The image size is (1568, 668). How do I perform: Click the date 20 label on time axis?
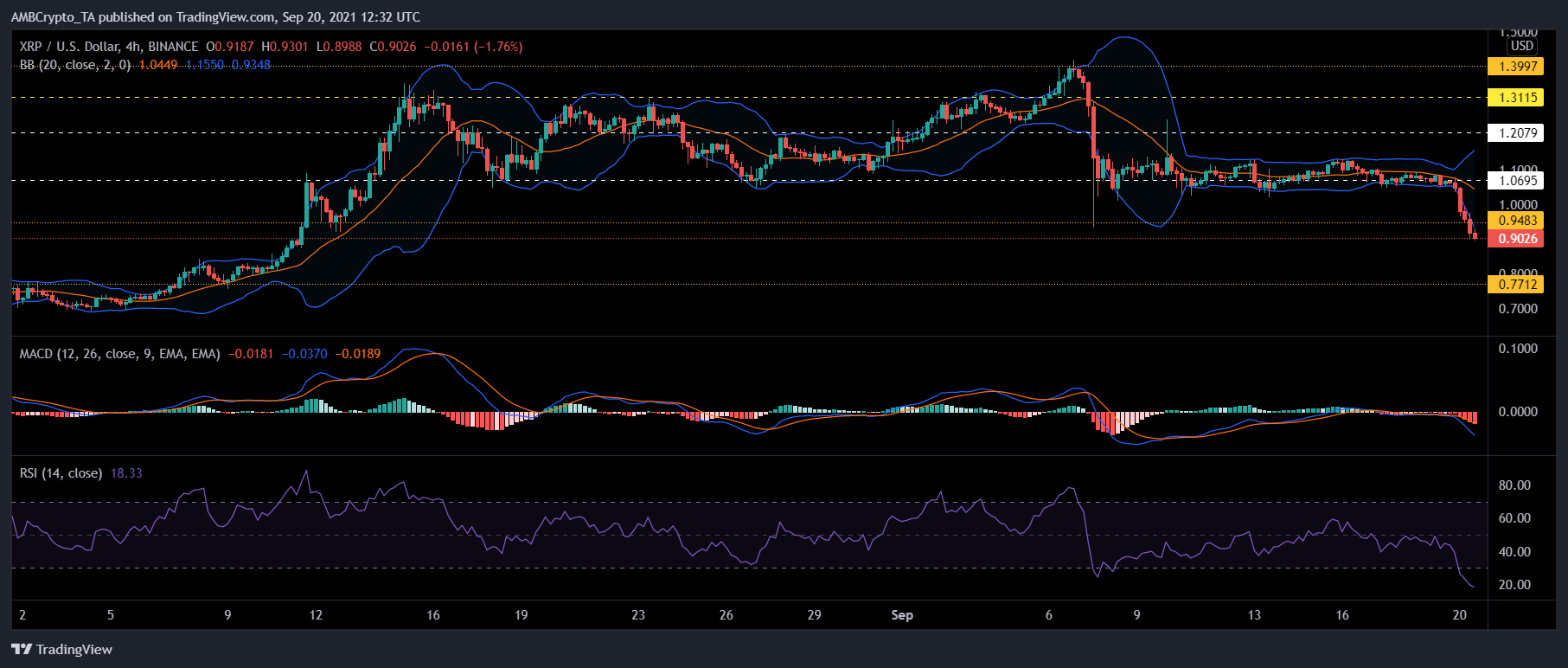tap(1460, 615)
